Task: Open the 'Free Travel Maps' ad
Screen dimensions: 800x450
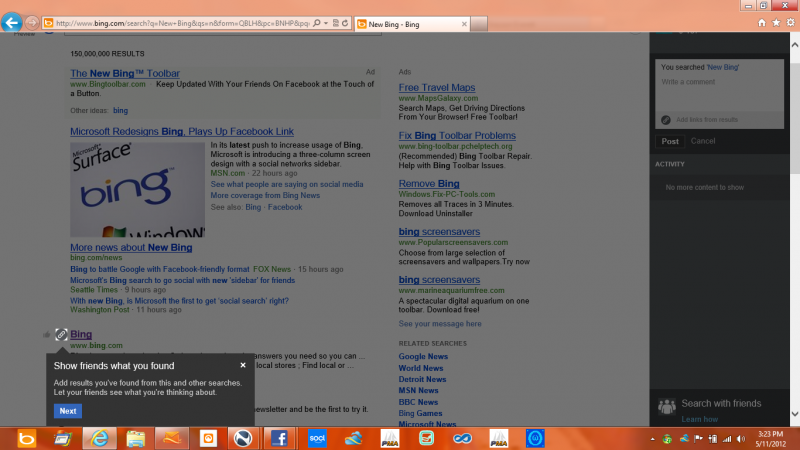Action: (x=437, y=88)
